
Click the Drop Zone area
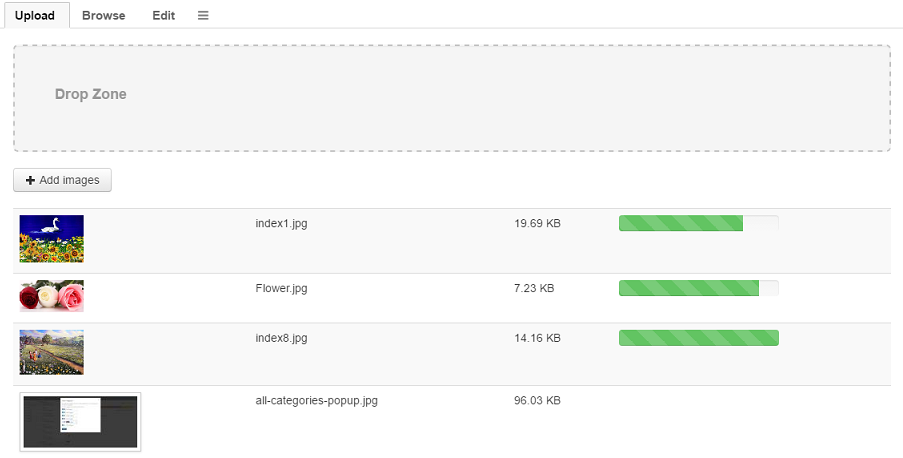451,98
